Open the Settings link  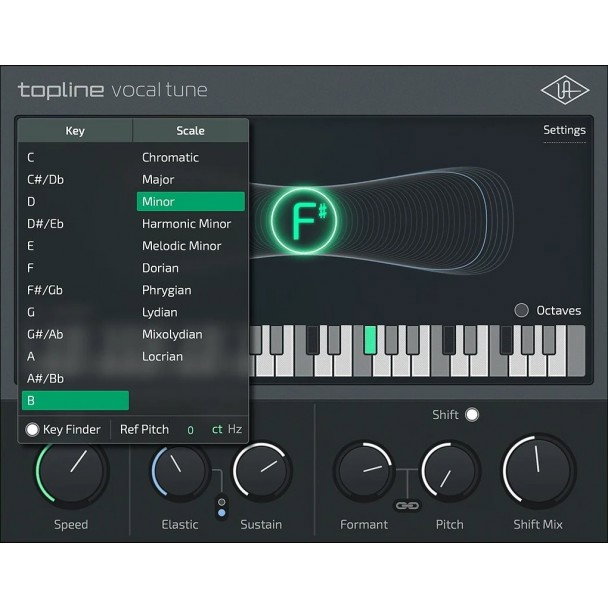(564, 130)
